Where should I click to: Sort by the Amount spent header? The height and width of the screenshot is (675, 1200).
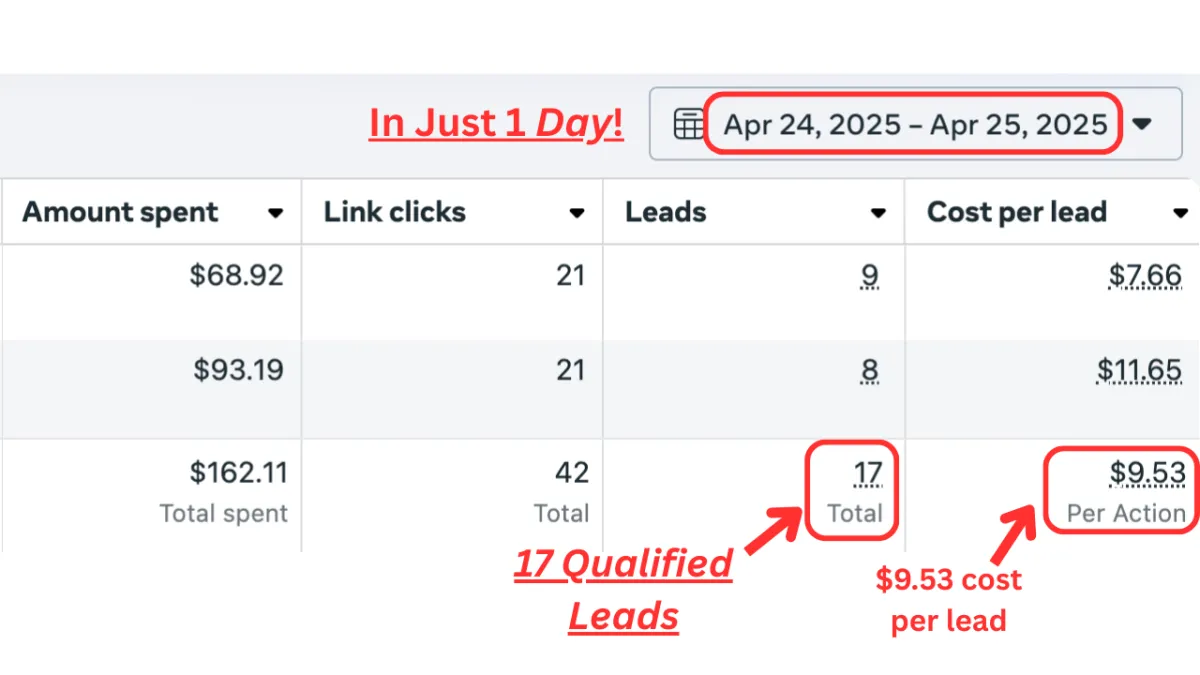coord(120,212)
